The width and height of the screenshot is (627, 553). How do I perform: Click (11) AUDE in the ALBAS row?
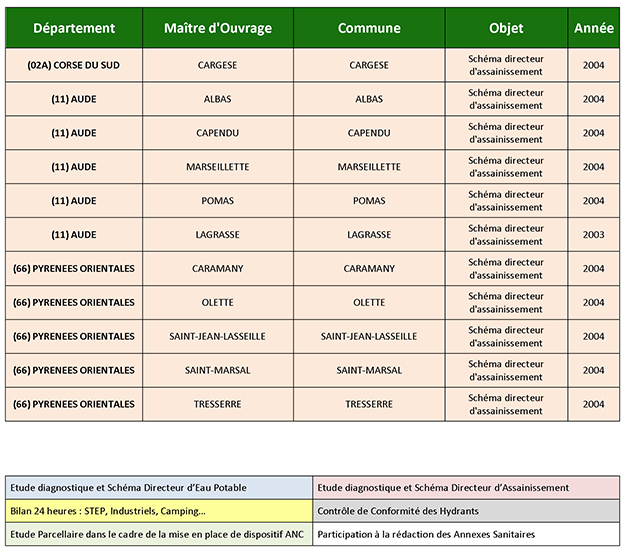[x=74, y=99]
